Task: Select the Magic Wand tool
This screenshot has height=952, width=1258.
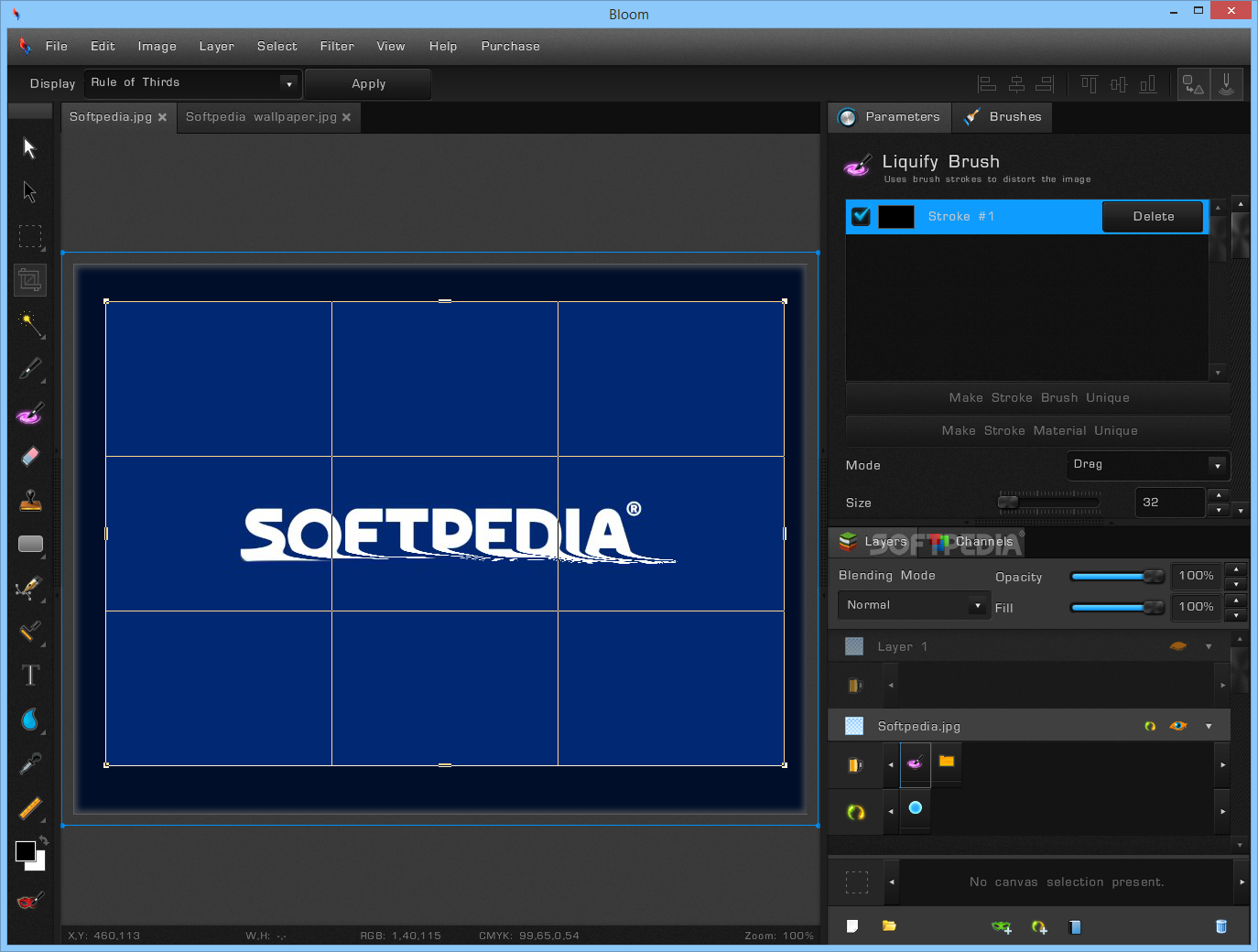Action: [30, 324]
